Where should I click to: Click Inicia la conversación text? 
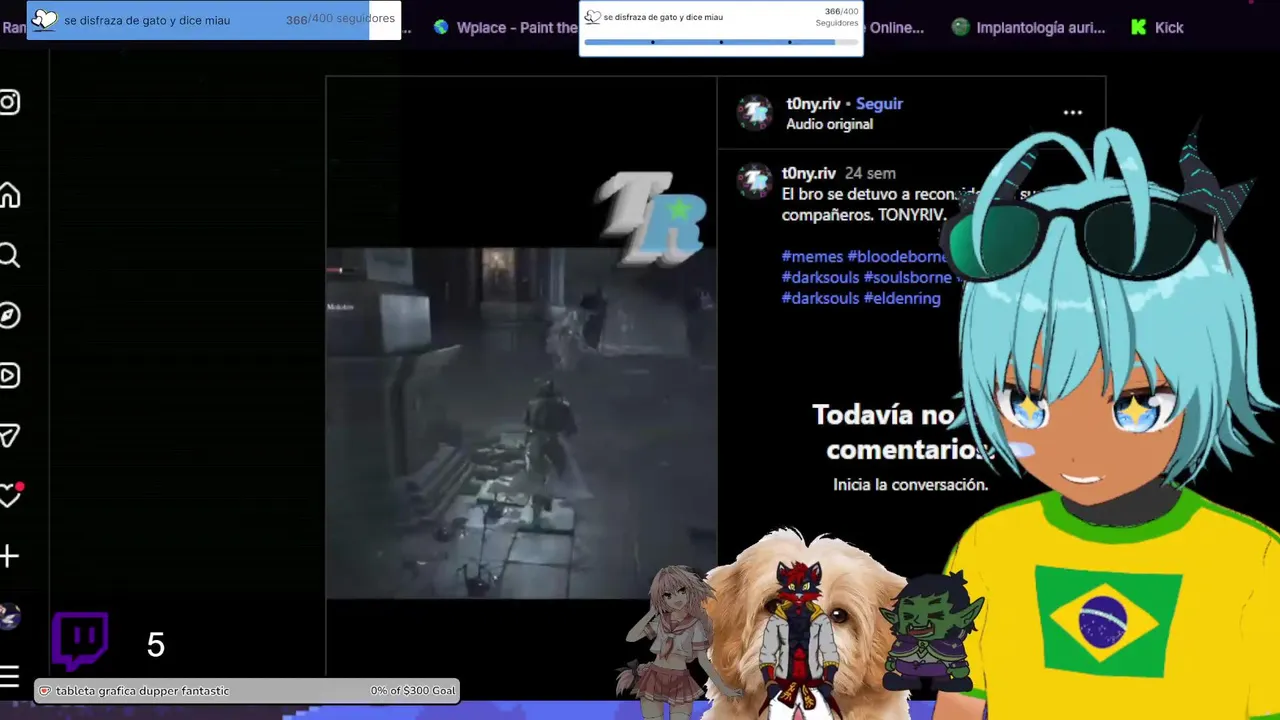[910, 484]
